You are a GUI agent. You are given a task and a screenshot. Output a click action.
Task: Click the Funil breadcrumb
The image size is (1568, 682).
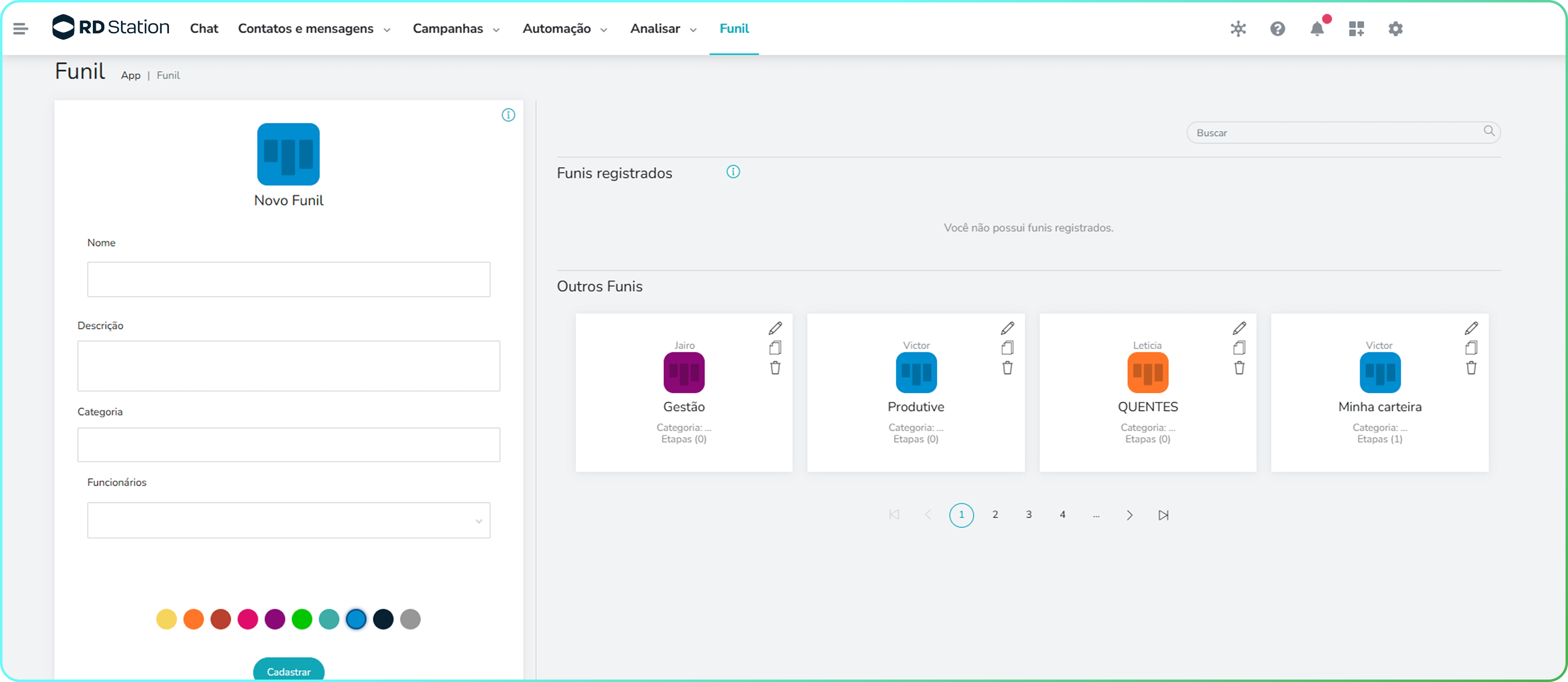point(168,76)
